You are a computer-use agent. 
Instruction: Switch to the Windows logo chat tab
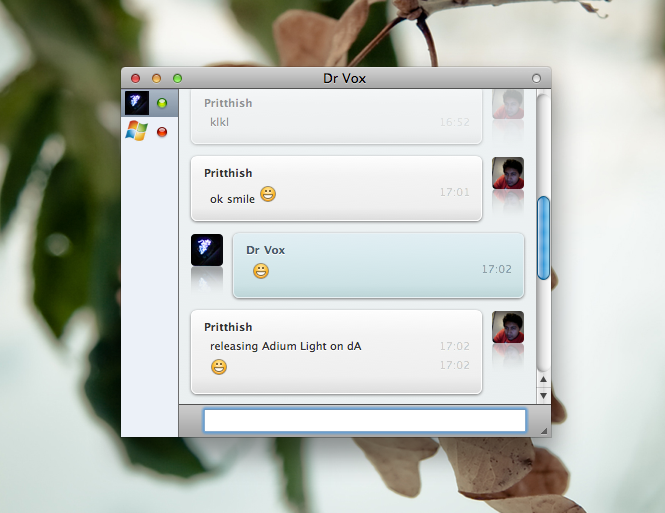pos(137,131)
